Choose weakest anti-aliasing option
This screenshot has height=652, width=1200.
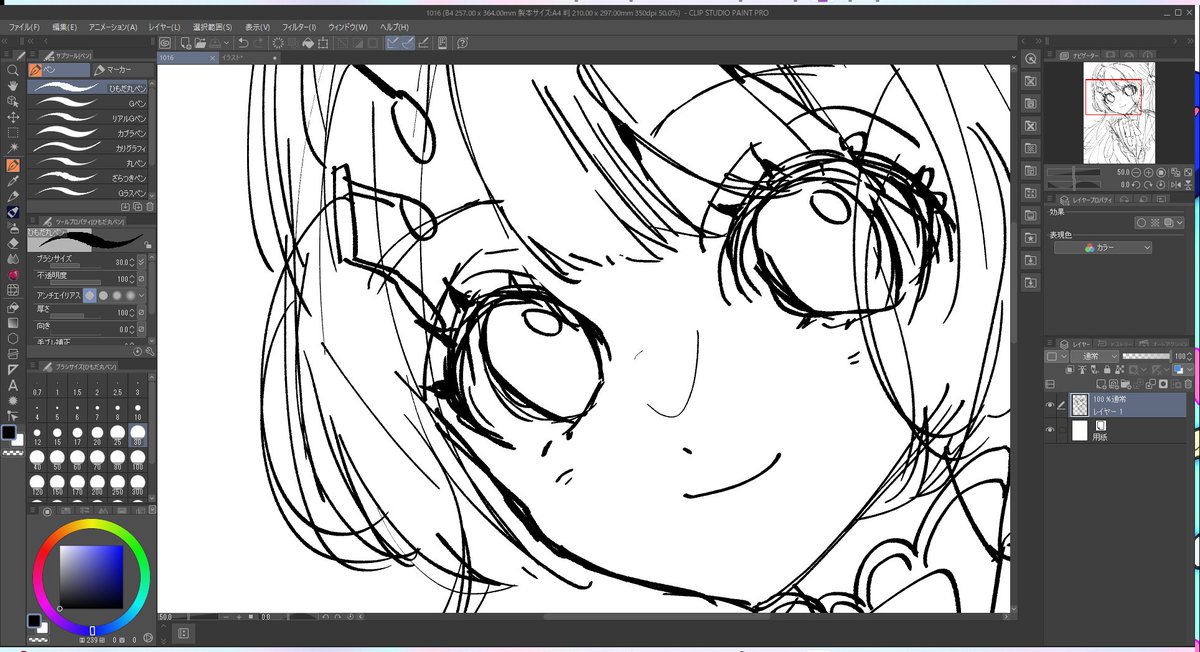[90, 296]
